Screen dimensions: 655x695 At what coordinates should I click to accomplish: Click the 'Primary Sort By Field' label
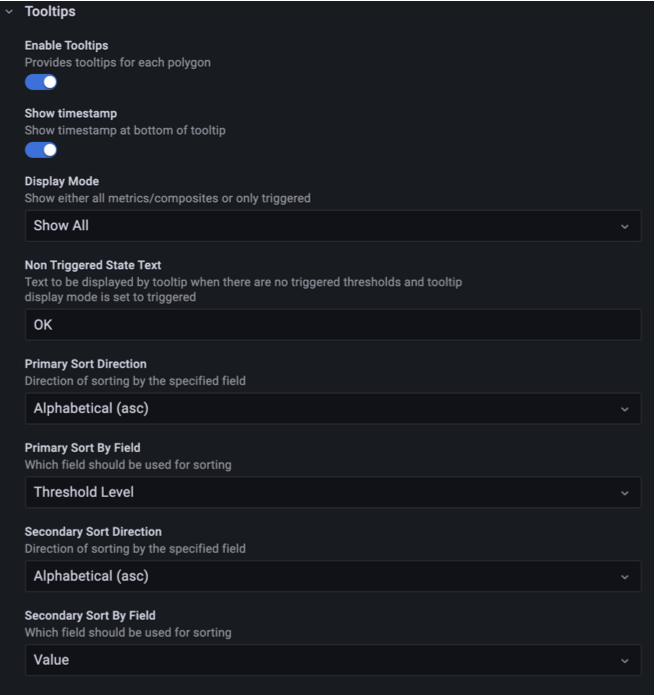click(x=82, y=448)
